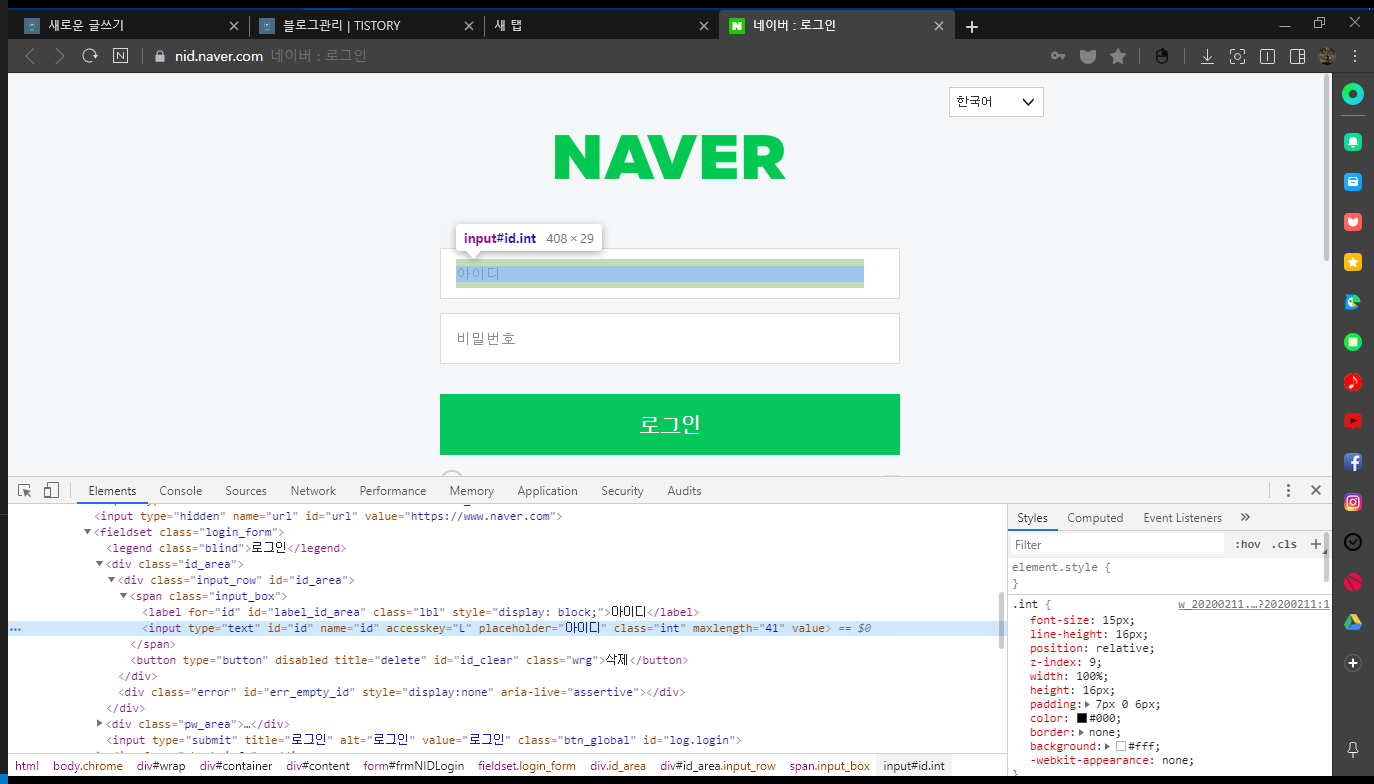Screen dimensions: 1374x784
Task: Open the Application tab
Action: click(547, 491)
